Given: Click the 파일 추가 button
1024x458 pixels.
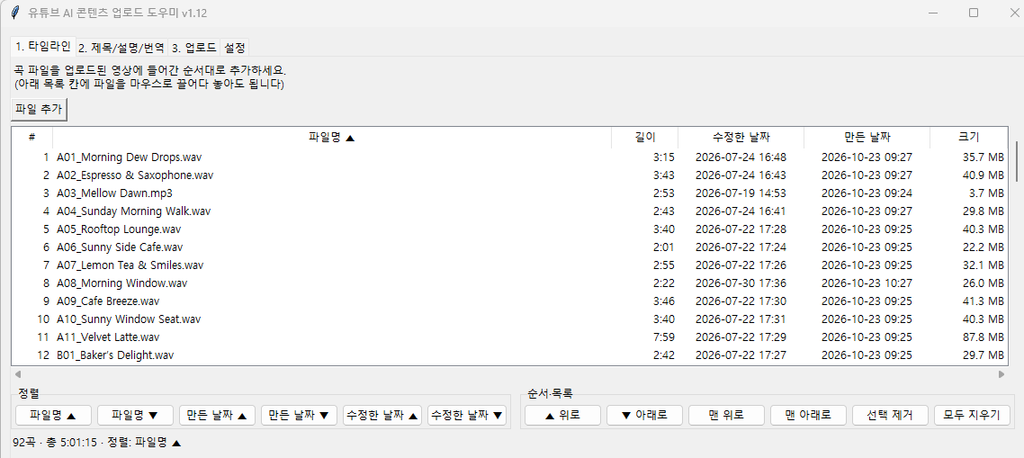Looking at the screenshot, I should 39,109.
